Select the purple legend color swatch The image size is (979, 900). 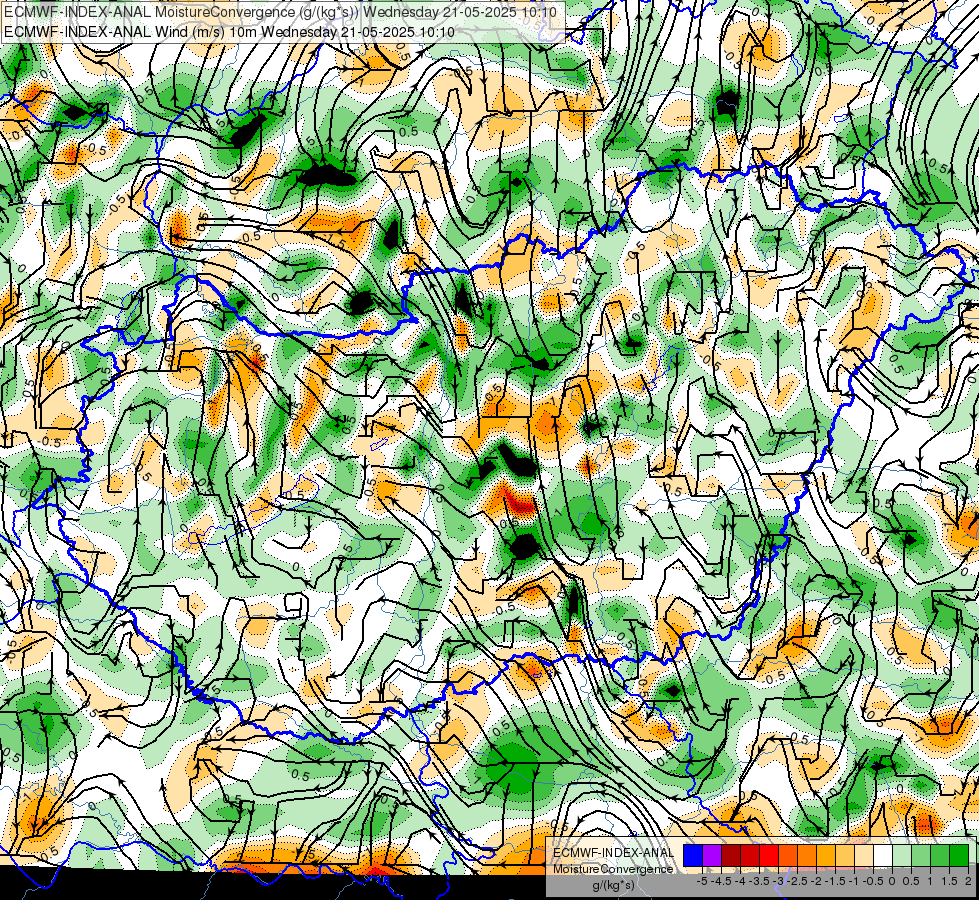(712, 855)
